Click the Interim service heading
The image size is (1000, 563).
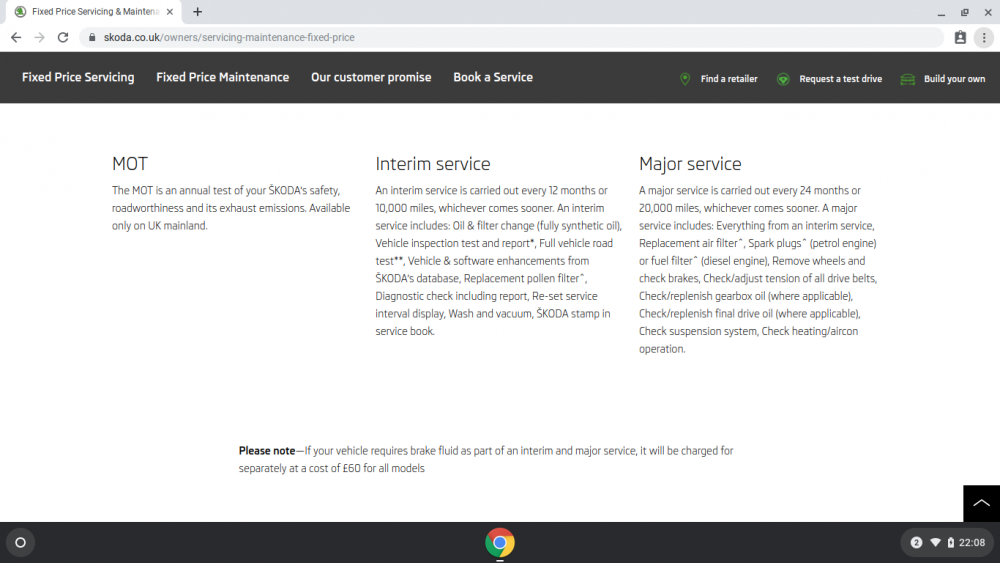[432, 164]
